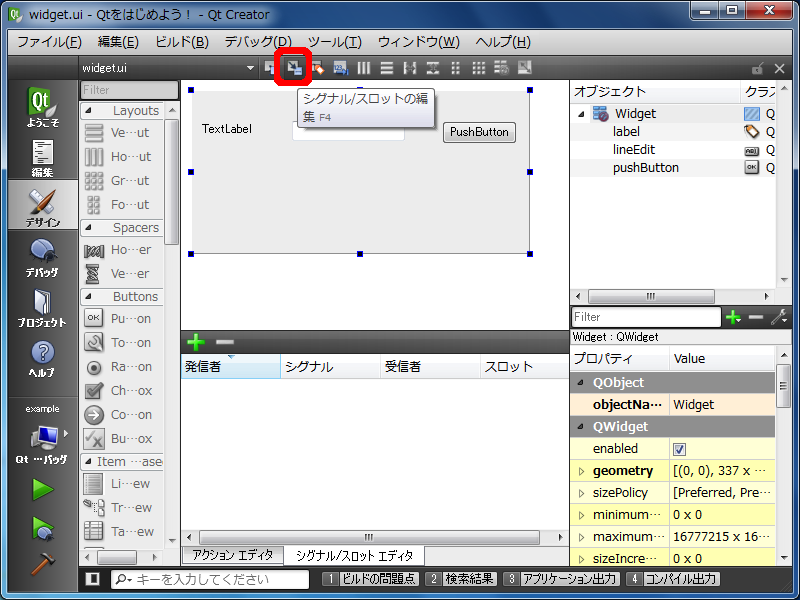
Task: Open the コンパイル出力 output pane
Action: pos(674,579)
